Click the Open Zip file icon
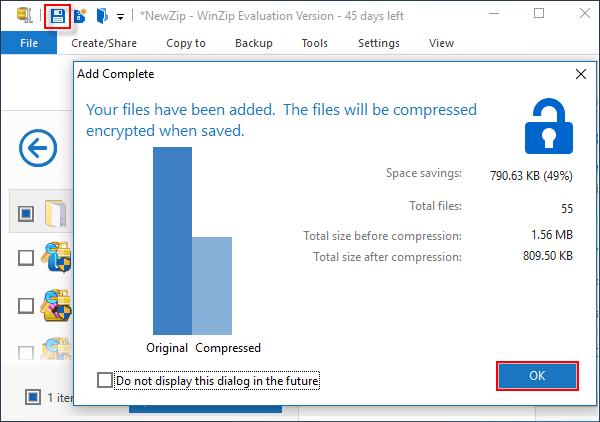This screenshot has height=422, width=600. (101, 15)
